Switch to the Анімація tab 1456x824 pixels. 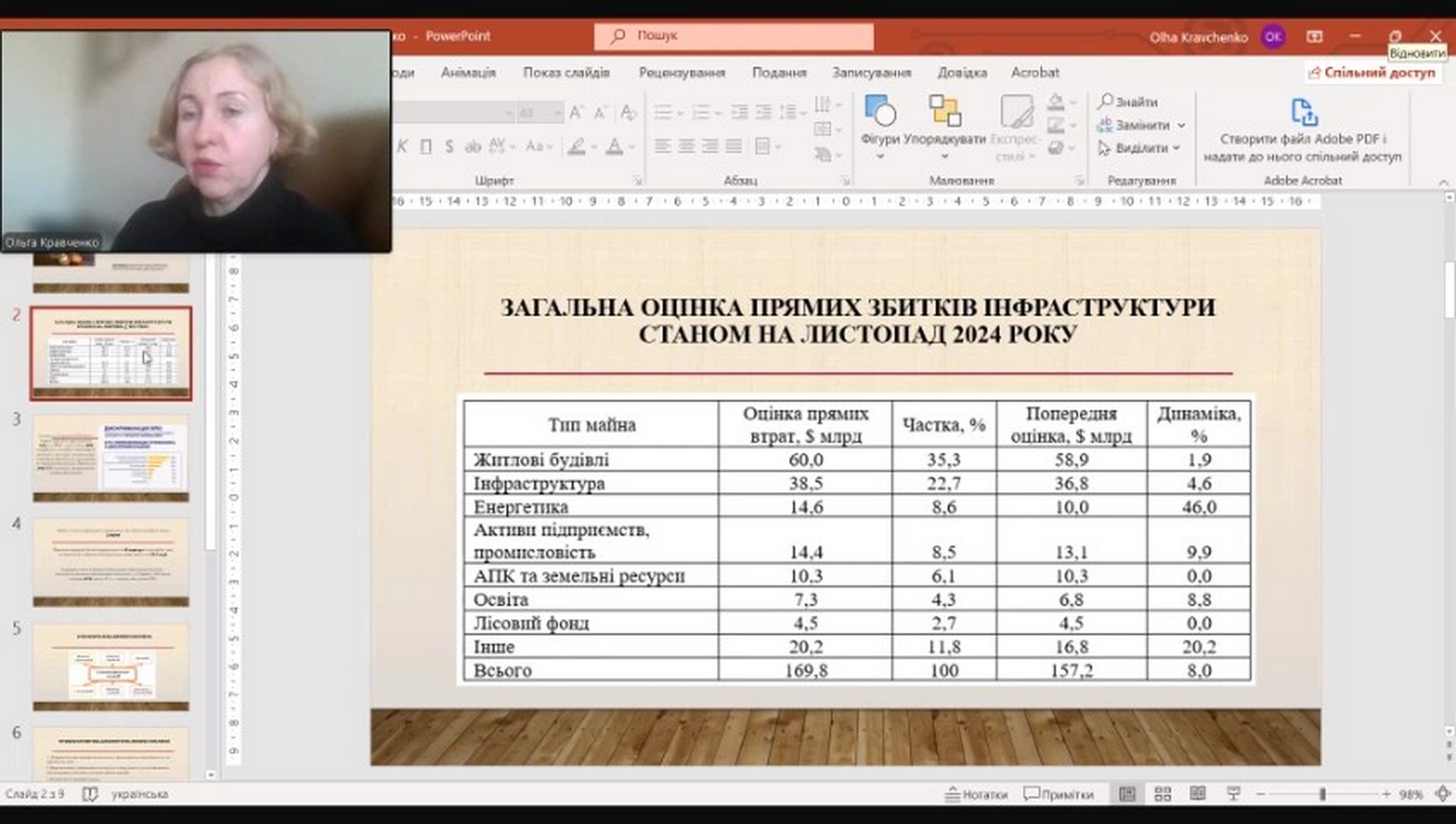(x=468, y=73)
